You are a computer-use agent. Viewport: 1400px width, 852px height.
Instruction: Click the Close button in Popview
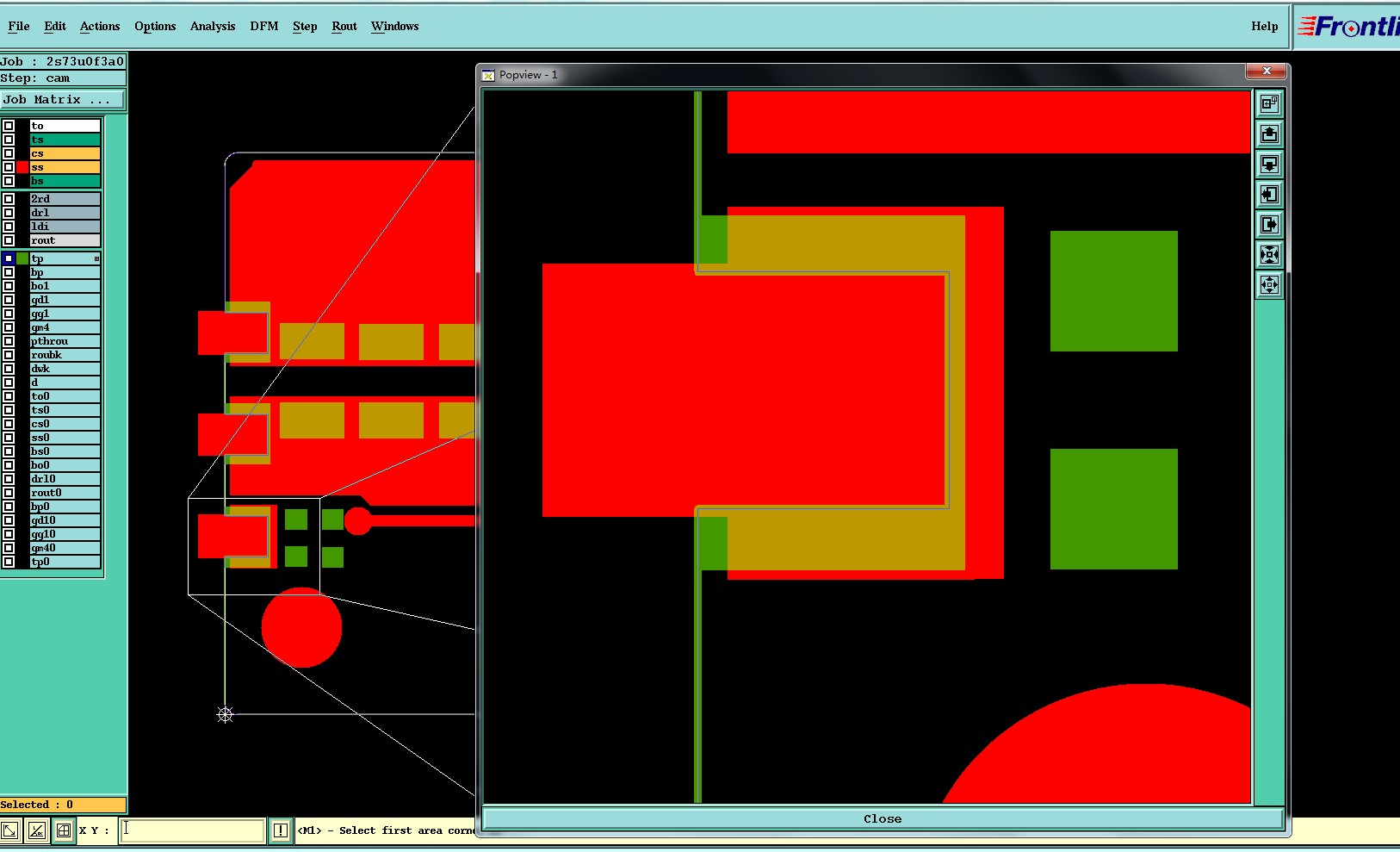(x=883, y=819)
